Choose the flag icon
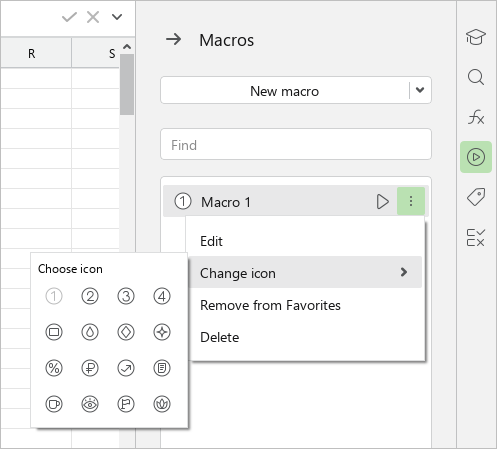Viewport: 497px width, 449px height. (x=126, y=404)
